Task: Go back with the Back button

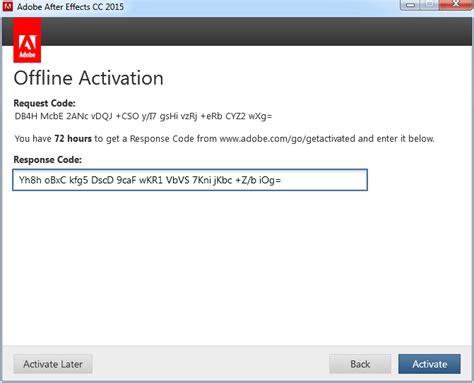Action: [360, 364]
